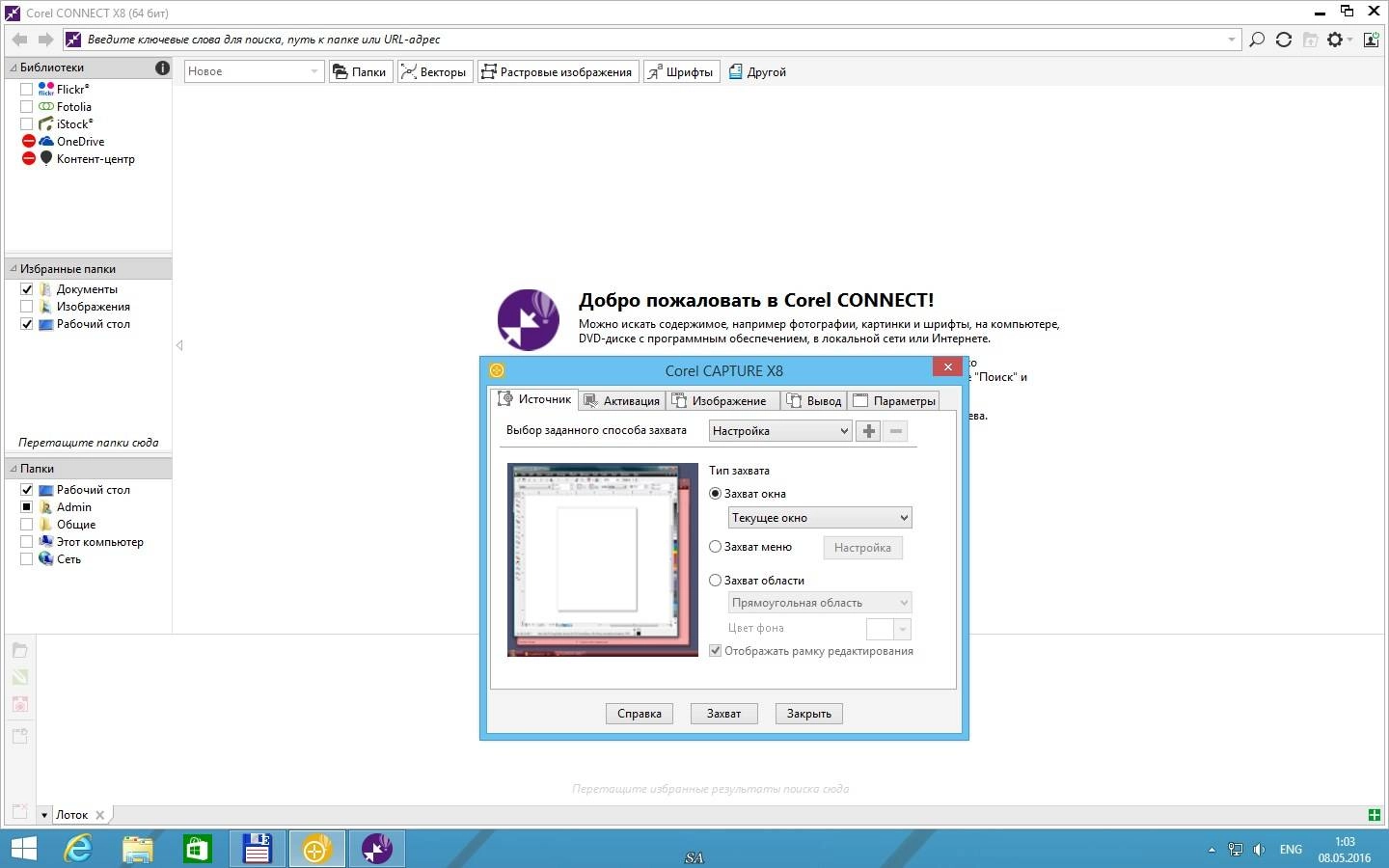Click the back navigation arrow in Corel CONNECT

coord(19,40)
